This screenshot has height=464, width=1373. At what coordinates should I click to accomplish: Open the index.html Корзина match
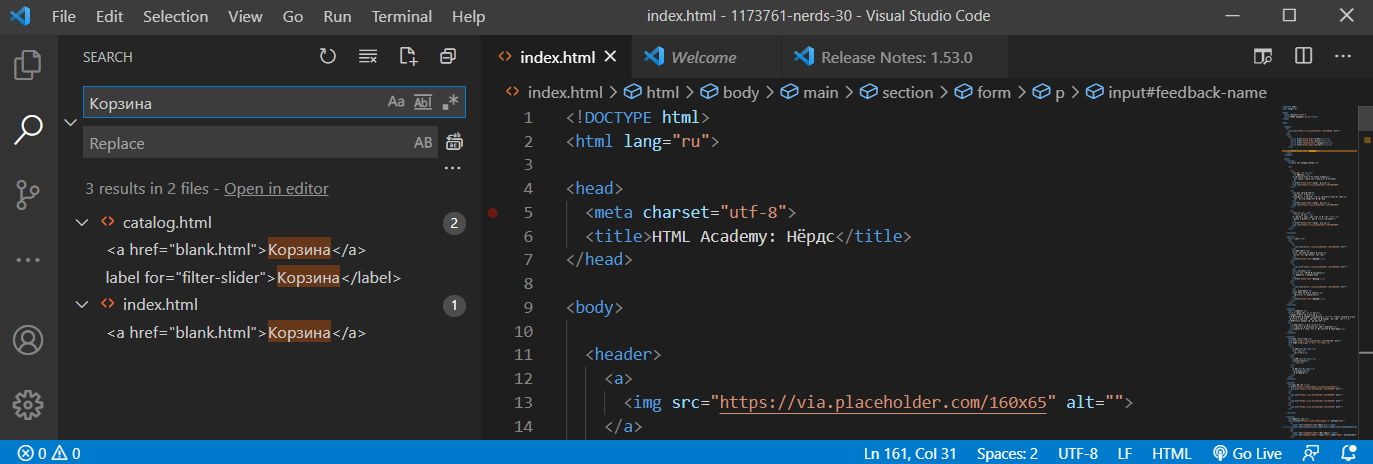[x=237, y=332]
